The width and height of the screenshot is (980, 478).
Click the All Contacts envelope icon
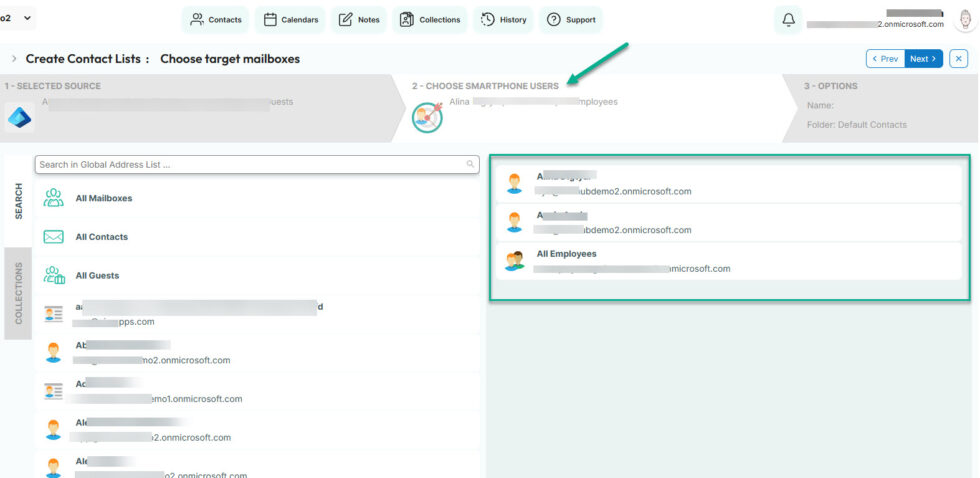coord(54,237)
